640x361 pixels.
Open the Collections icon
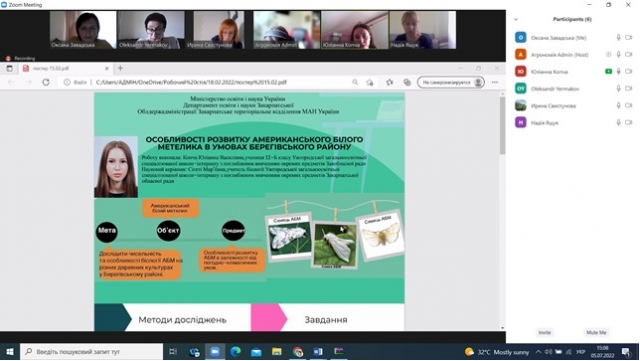407,82
